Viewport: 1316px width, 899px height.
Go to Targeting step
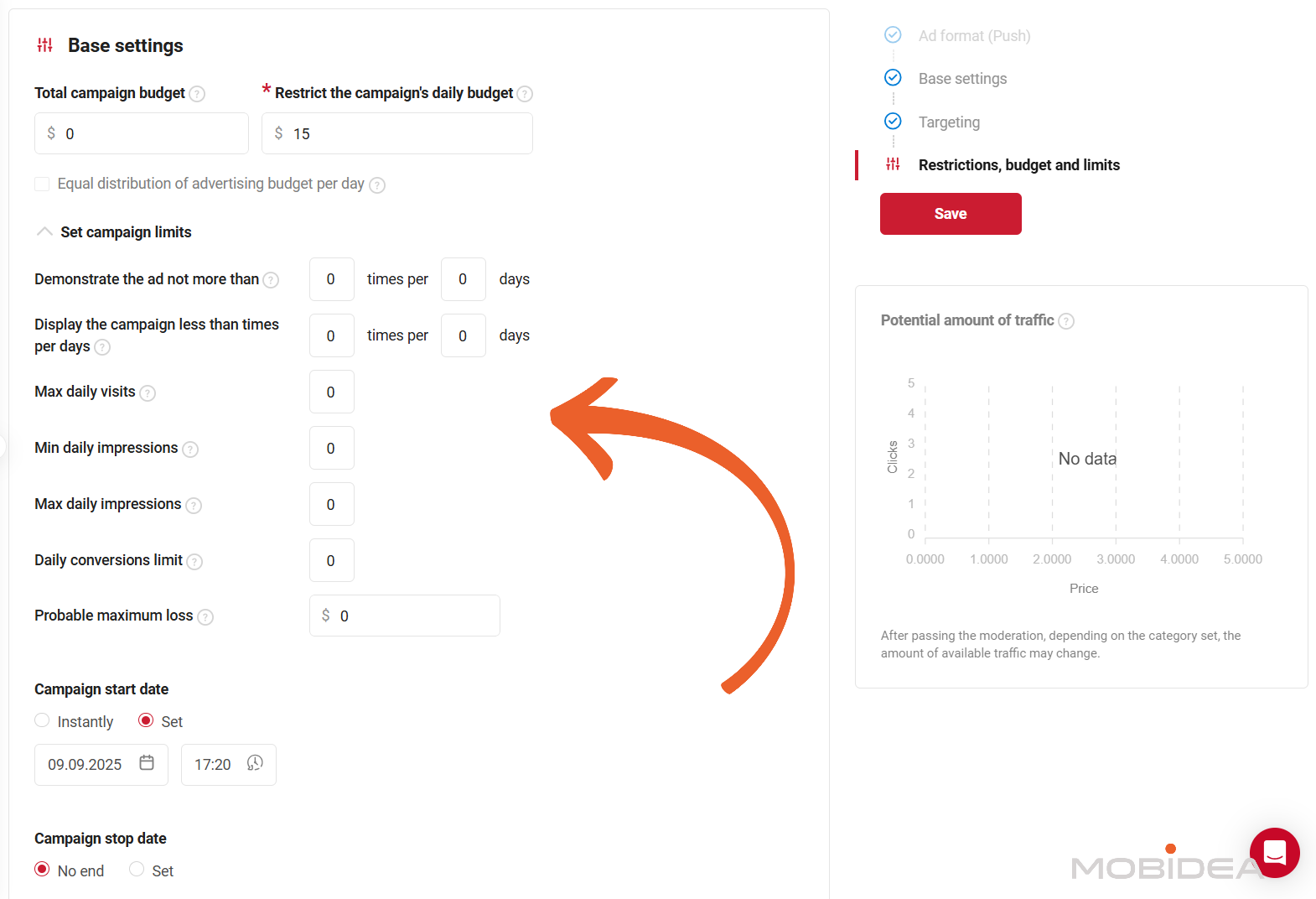tap(948, 122)
